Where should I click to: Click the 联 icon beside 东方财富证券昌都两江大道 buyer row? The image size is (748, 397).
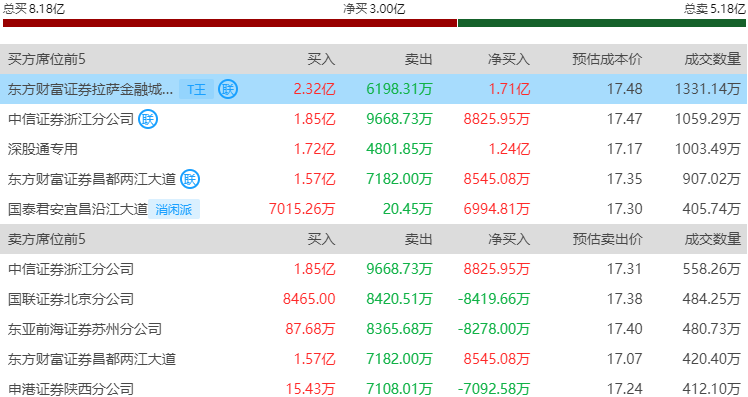pos(190,179)
